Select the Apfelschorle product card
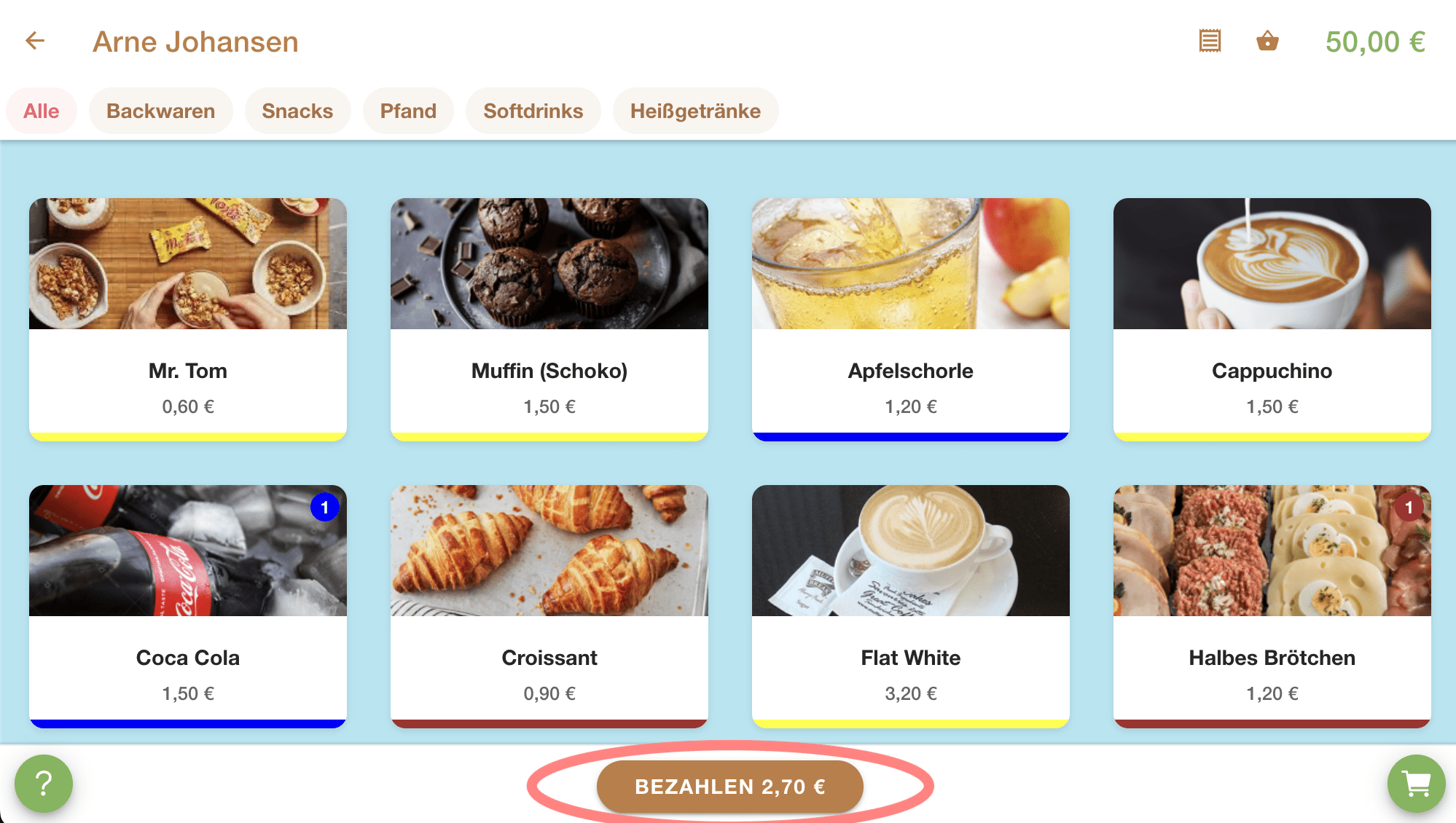 [x=911, y=319]
